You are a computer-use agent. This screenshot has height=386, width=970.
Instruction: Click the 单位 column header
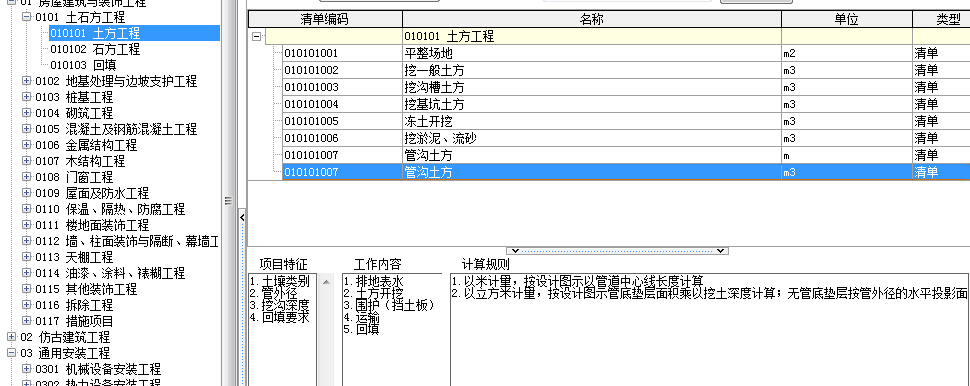pos(847,19)
